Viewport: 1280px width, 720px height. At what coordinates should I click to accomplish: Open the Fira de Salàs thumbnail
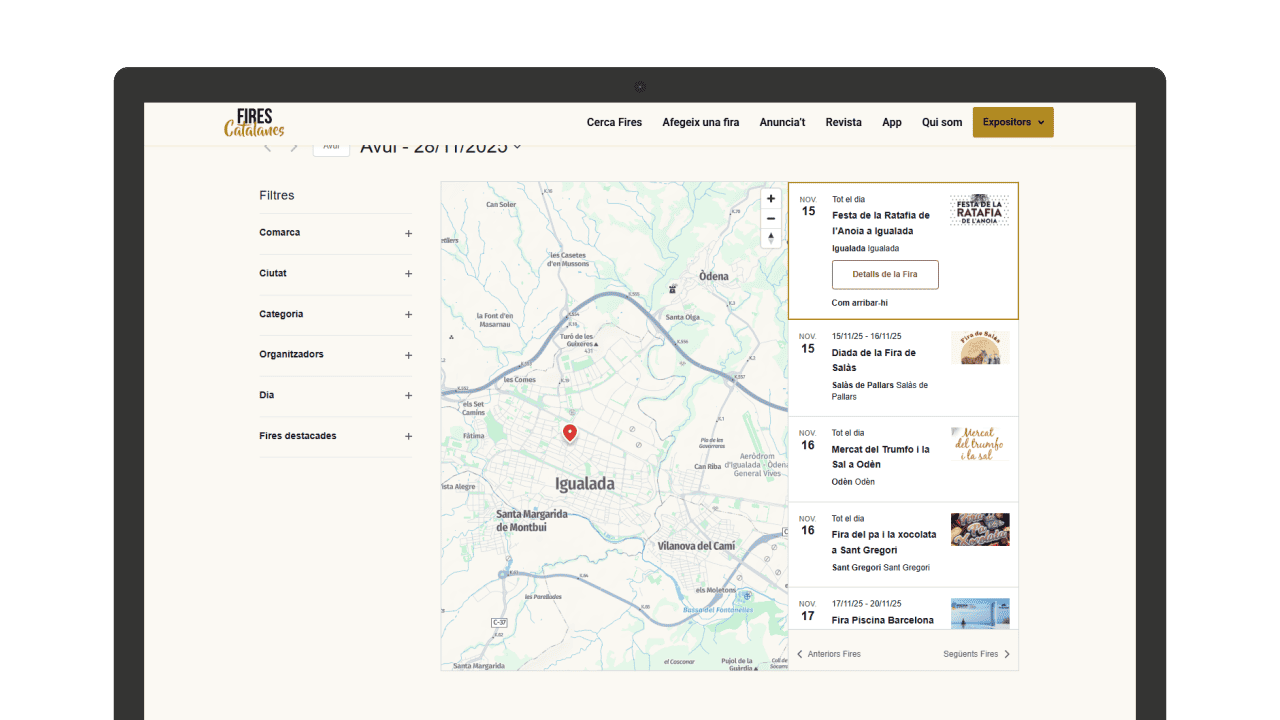tap(979, 348)
